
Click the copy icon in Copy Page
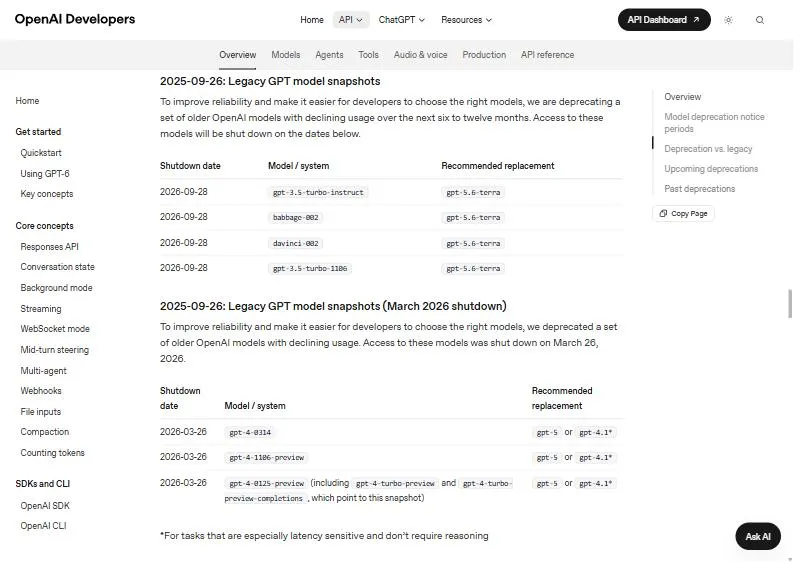(663, 213)
